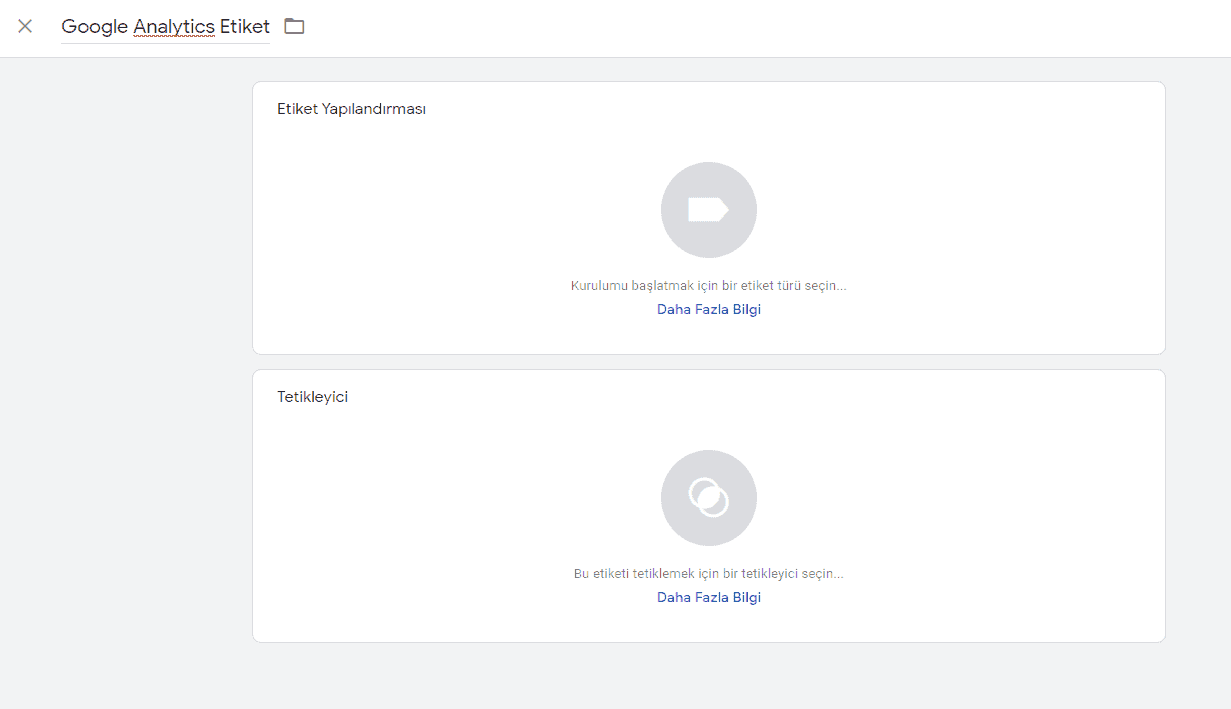Click the text prompting tetikleyici seçimi
The image size is (1231, 709).
(x=709, y=573)
